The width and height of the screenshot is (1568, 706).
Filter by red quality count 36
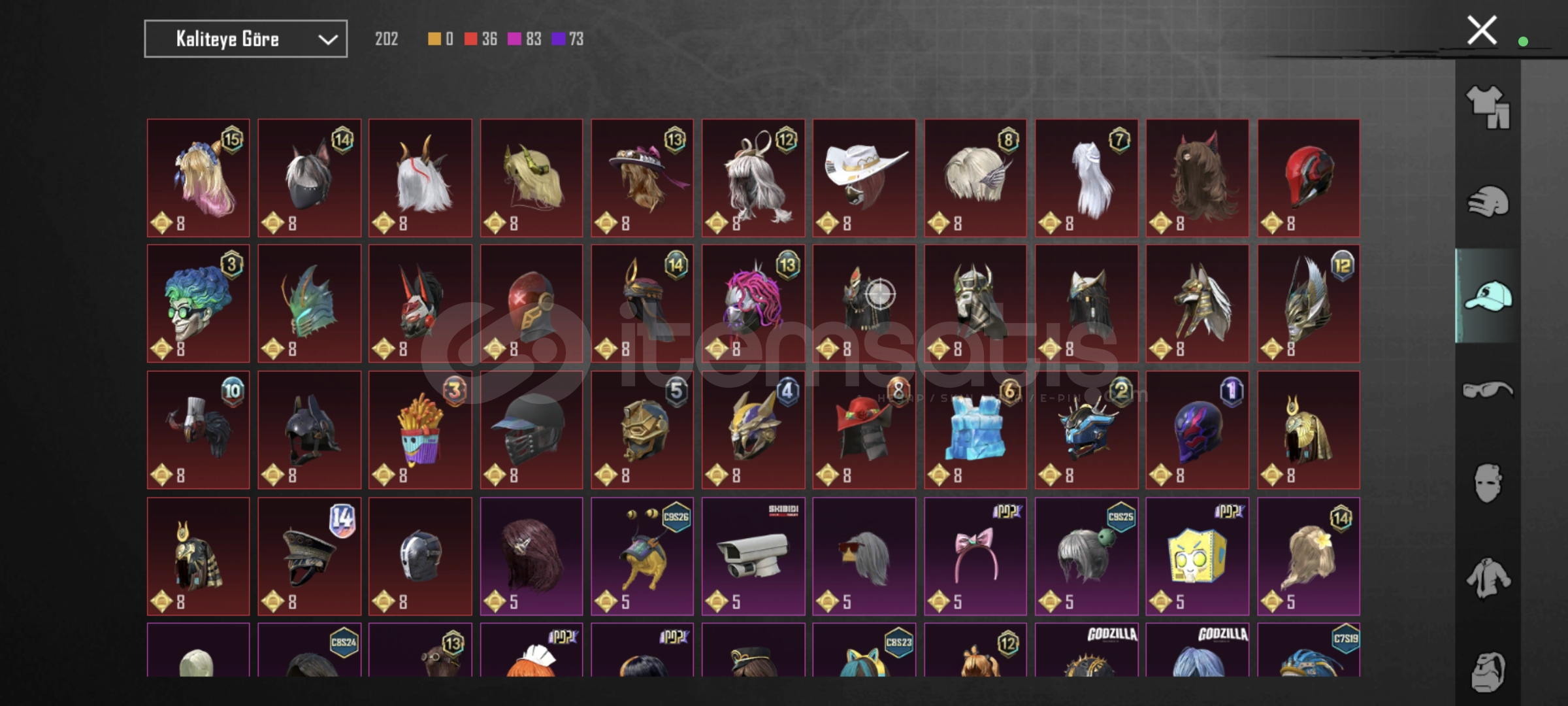pos(481,39)
